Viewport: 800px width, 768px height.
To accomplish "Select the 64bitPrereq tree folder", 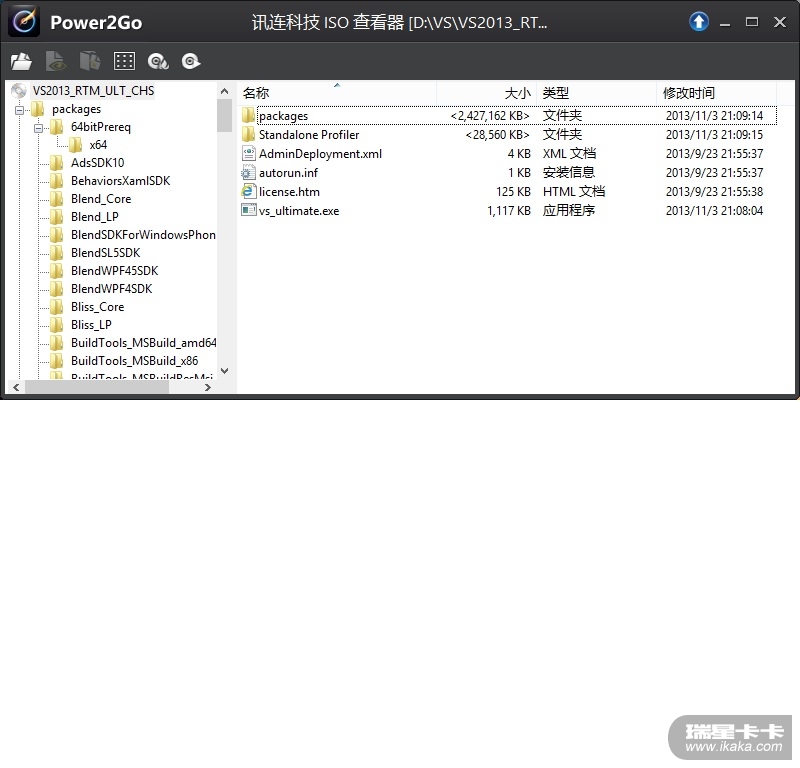I will point(101,127).
